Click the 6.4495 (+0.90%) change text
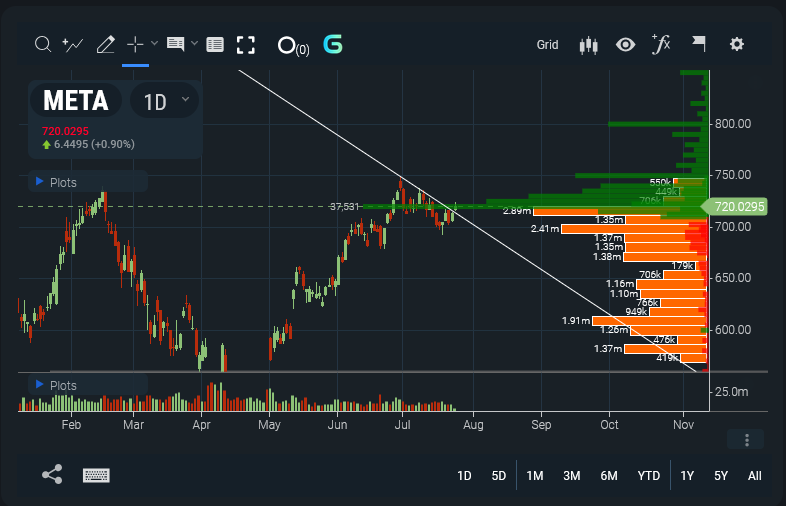 click(x=89, y=144)
